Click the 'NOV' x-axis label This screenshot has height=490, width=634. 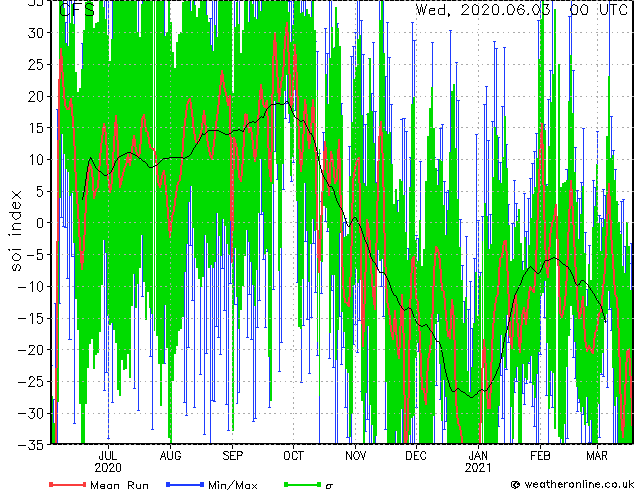[355, 456]
